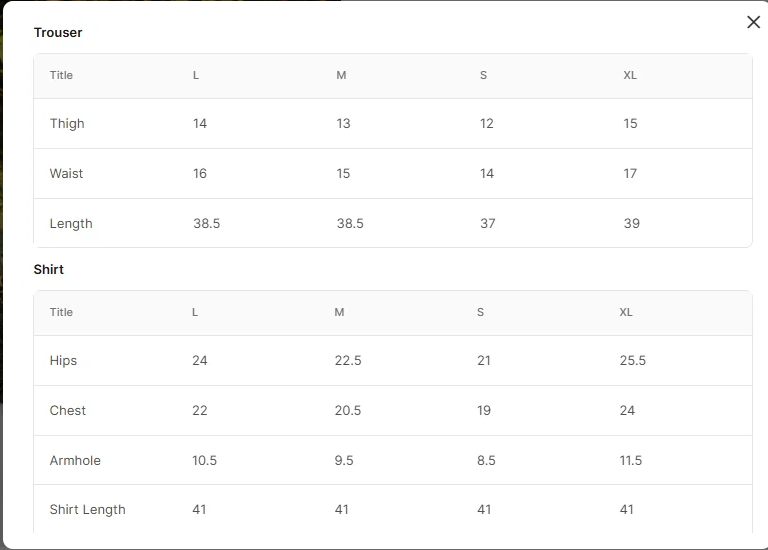768x550 pixels.
Task: Click the Shirt Length row label
Action: [x=88, y=510]
